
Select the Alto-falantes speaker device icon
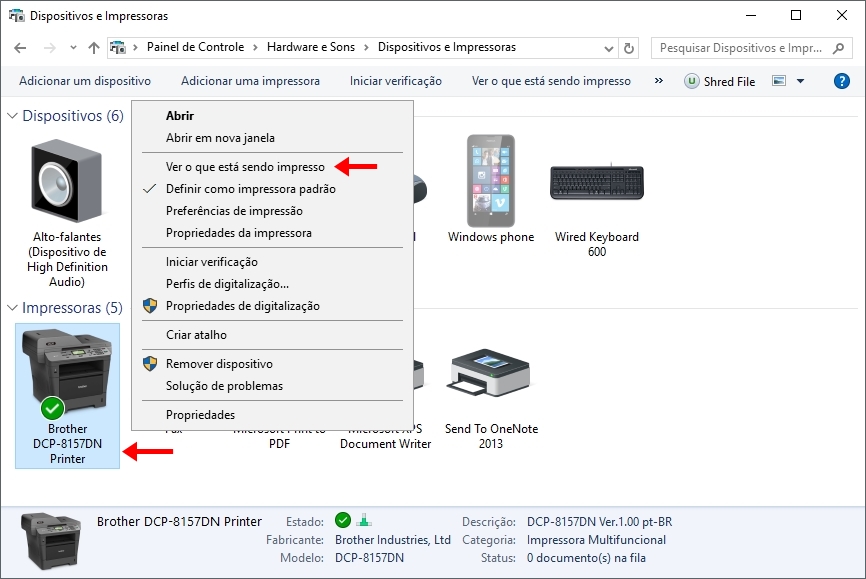67,181
